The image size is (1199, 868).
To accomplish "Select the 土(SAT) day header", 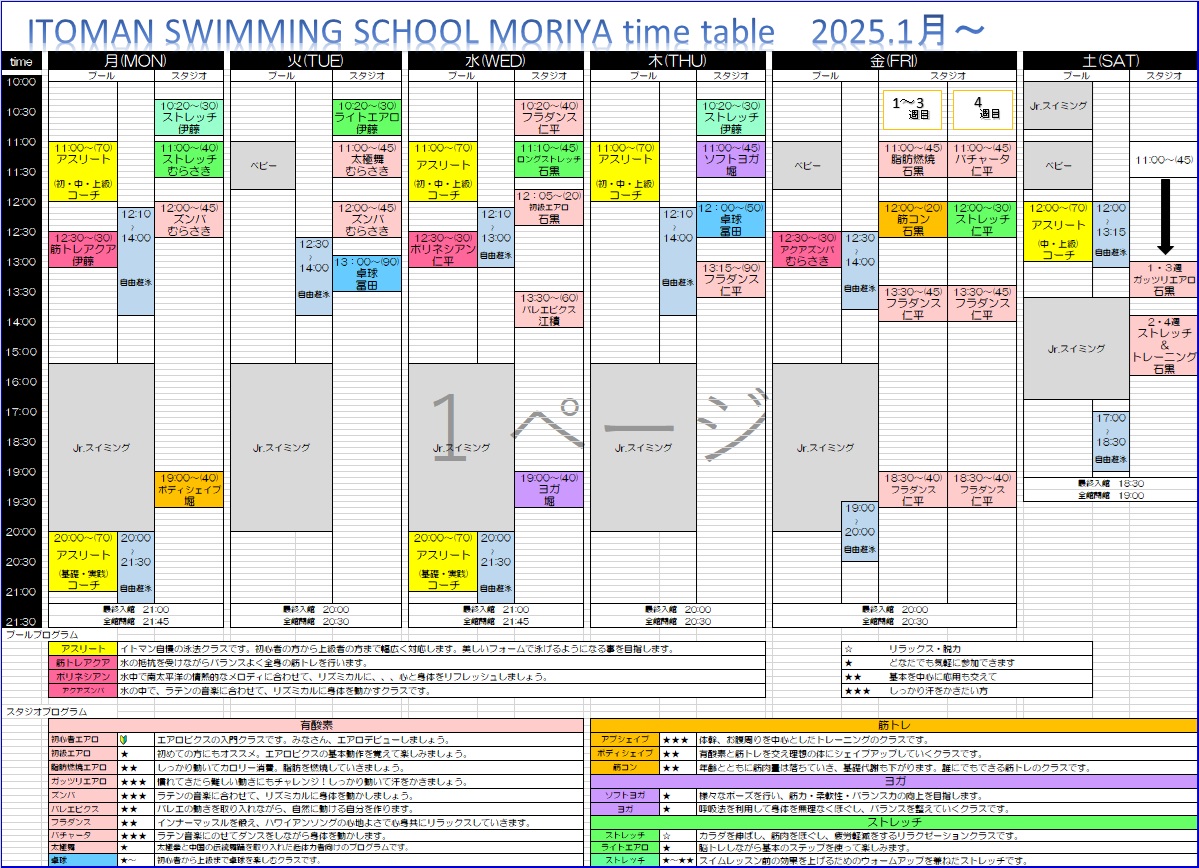I will click(x=1110, y=60).
